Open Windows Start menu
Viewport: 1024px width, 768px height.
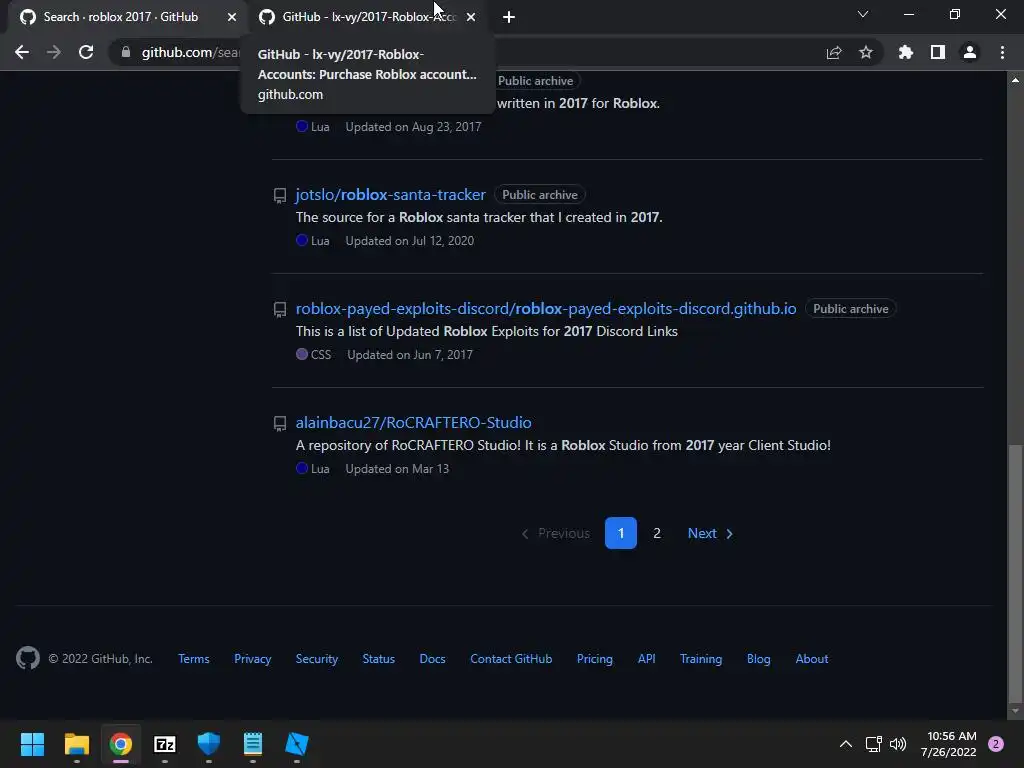tap(32, 744)
